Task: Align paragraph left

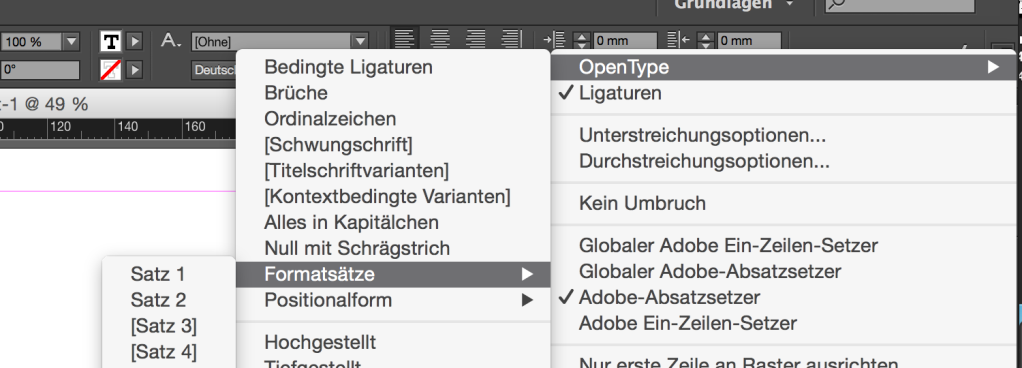Action: click(x=405, y=39)
